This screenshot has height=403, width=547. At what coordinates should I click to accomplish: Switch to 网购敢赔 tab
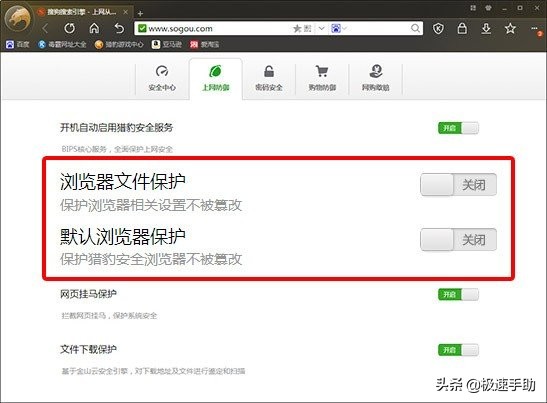(x=375, y=79)
